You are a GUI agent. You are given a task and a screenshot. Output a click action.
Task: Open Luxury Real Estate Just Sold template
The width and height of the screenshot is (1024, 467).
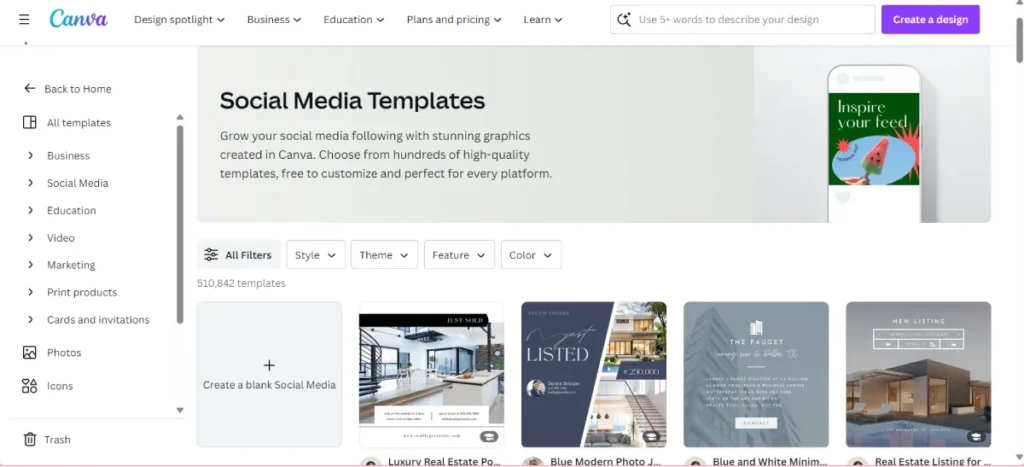pyautogui.click(x=432, y=374)
